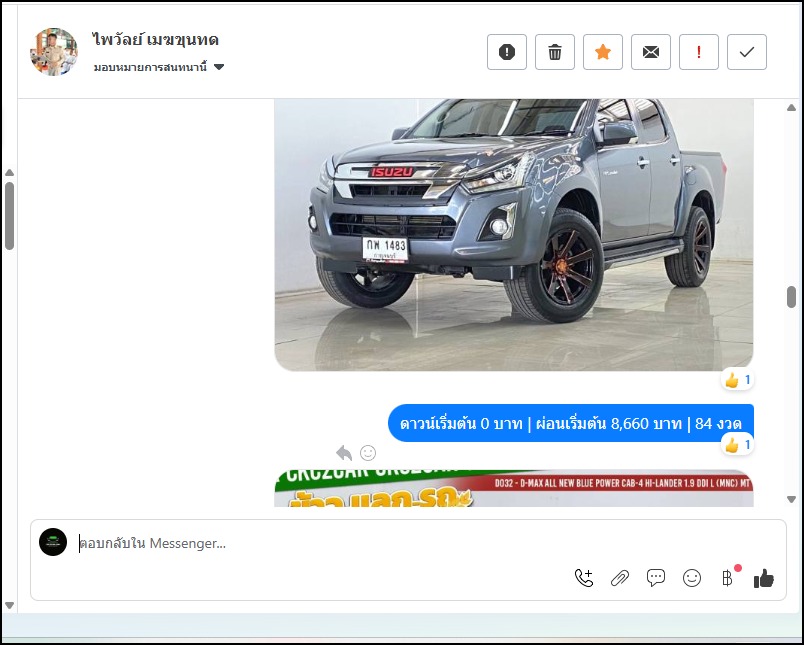Attach a file with the paperclip icon
Image resolution: width=804 pixels, height=645 pixels.
click(619, 578)
